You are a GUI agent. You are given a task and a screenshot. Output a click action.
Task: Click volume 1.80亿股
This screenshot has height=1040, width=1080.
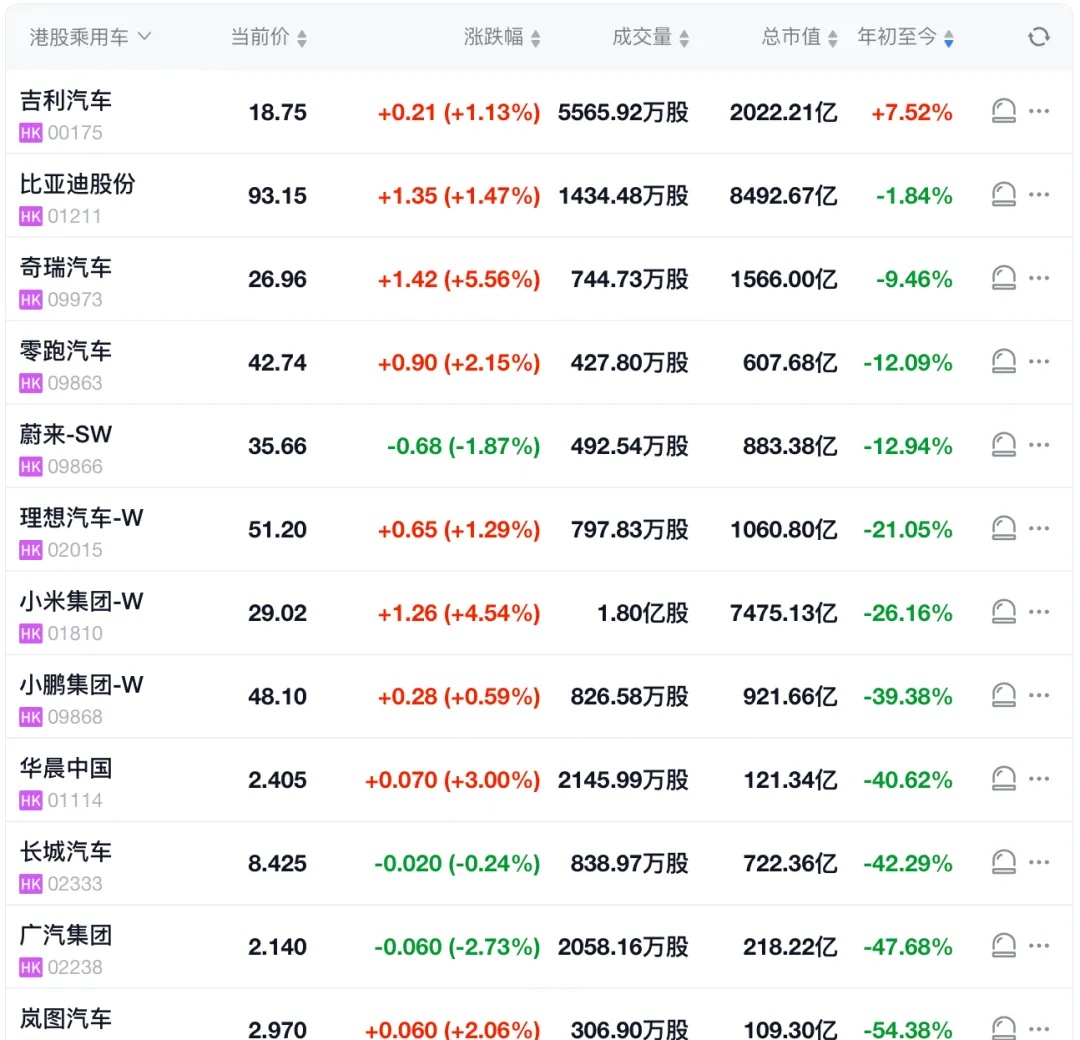coord(643,613)
